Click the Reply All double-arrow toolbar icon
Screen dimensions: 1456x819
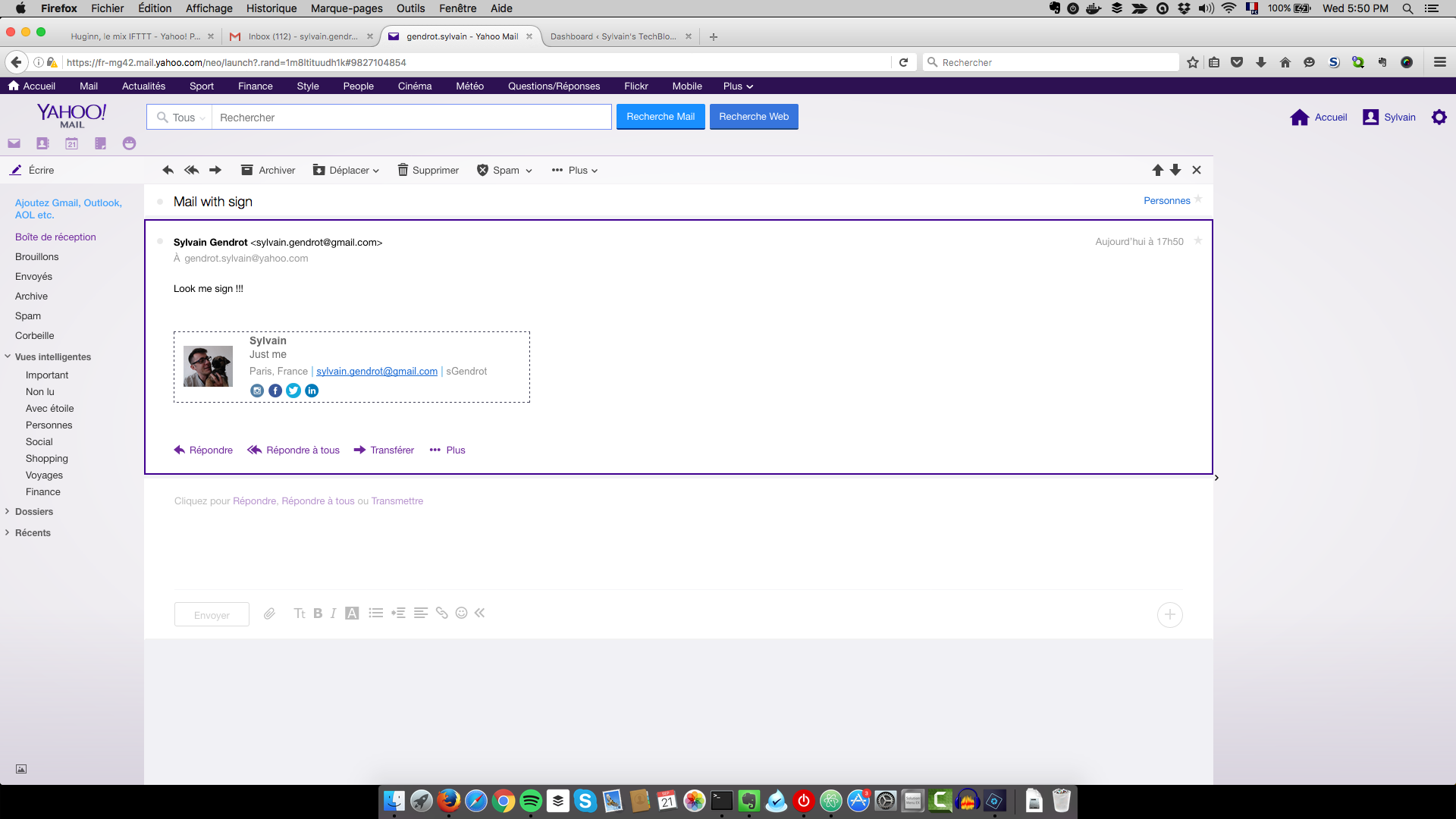point(192,170)
